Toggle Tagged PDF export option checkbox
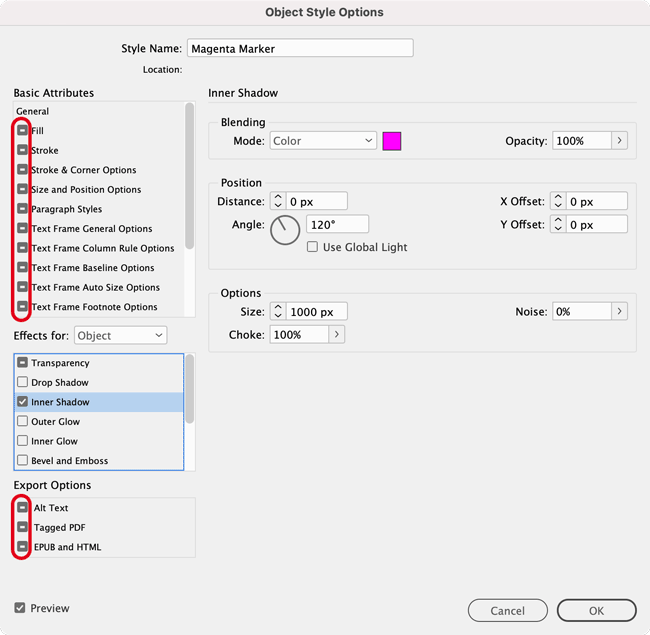 [x=22, y=527]
